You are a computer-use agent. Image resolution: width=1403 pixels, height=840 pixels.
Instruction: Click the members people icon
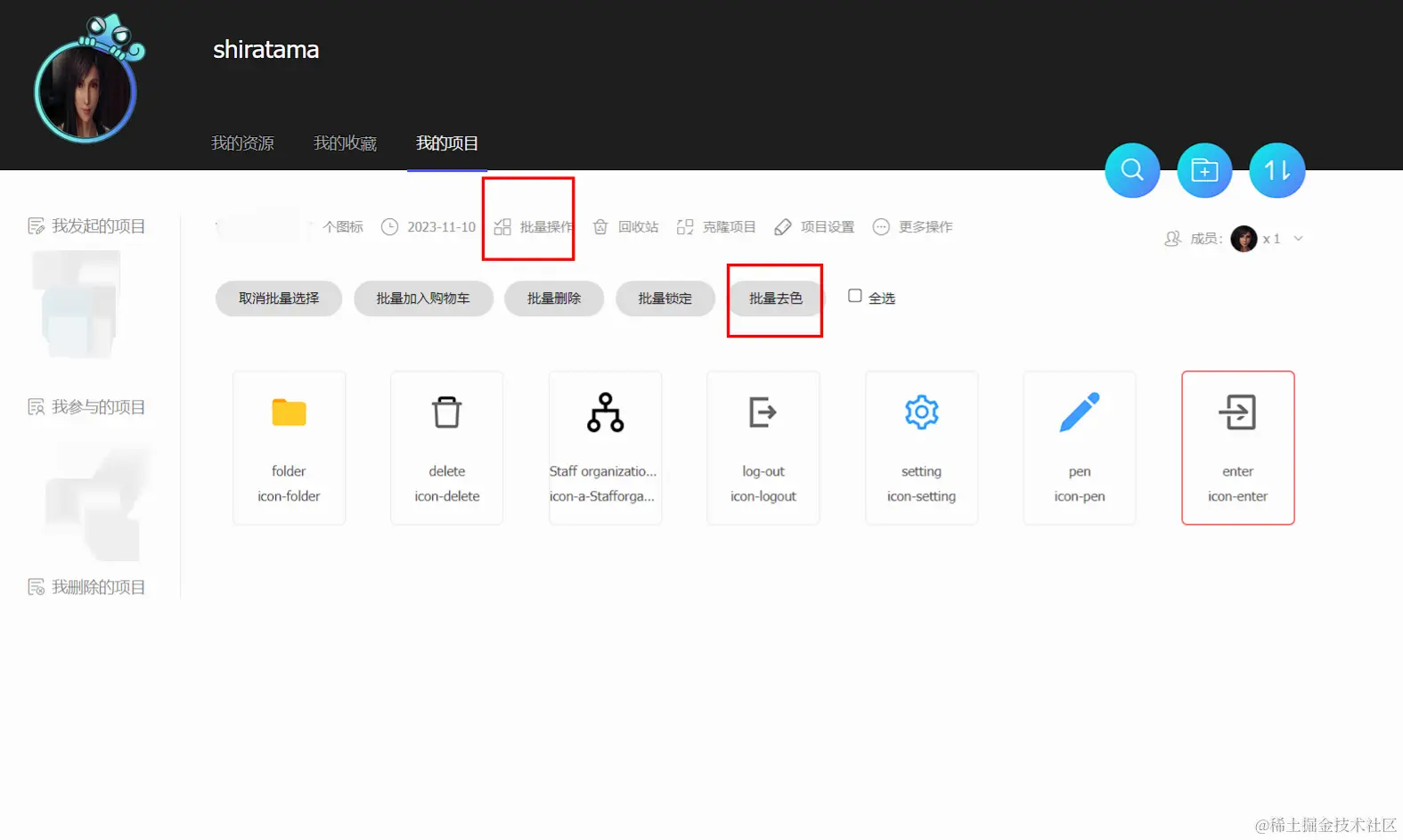pyautogui.click(x=1173, y=239)
